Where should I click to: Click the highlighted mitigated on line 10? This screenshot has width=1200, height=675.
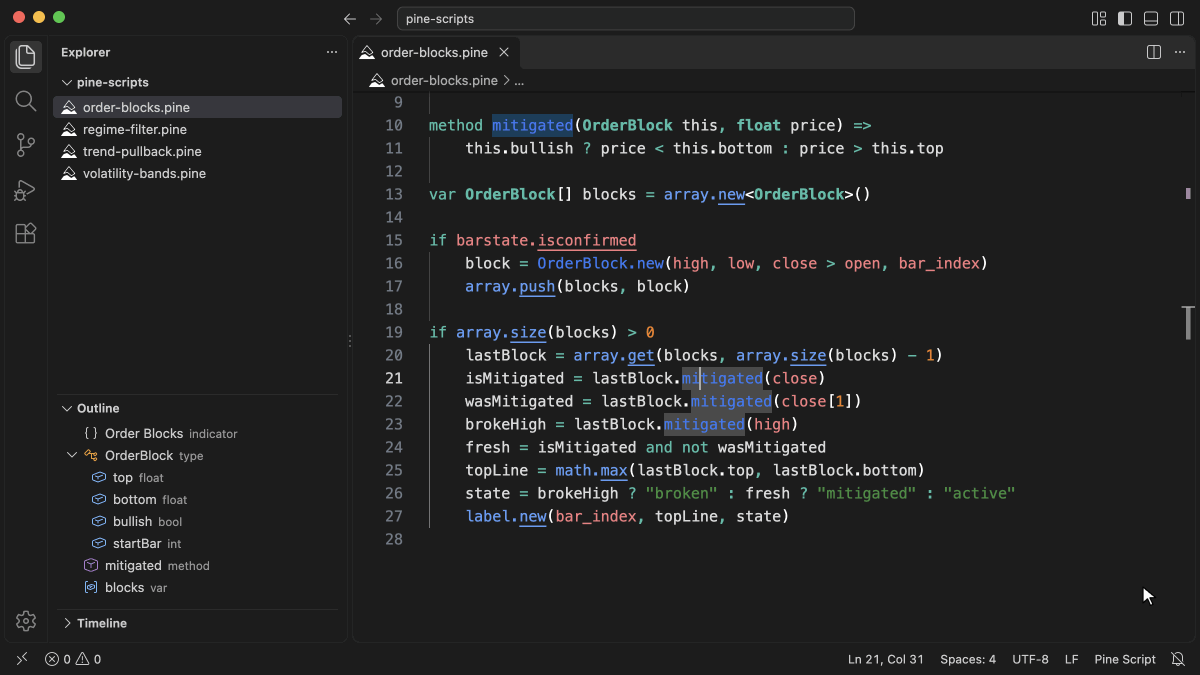[533, 125]
